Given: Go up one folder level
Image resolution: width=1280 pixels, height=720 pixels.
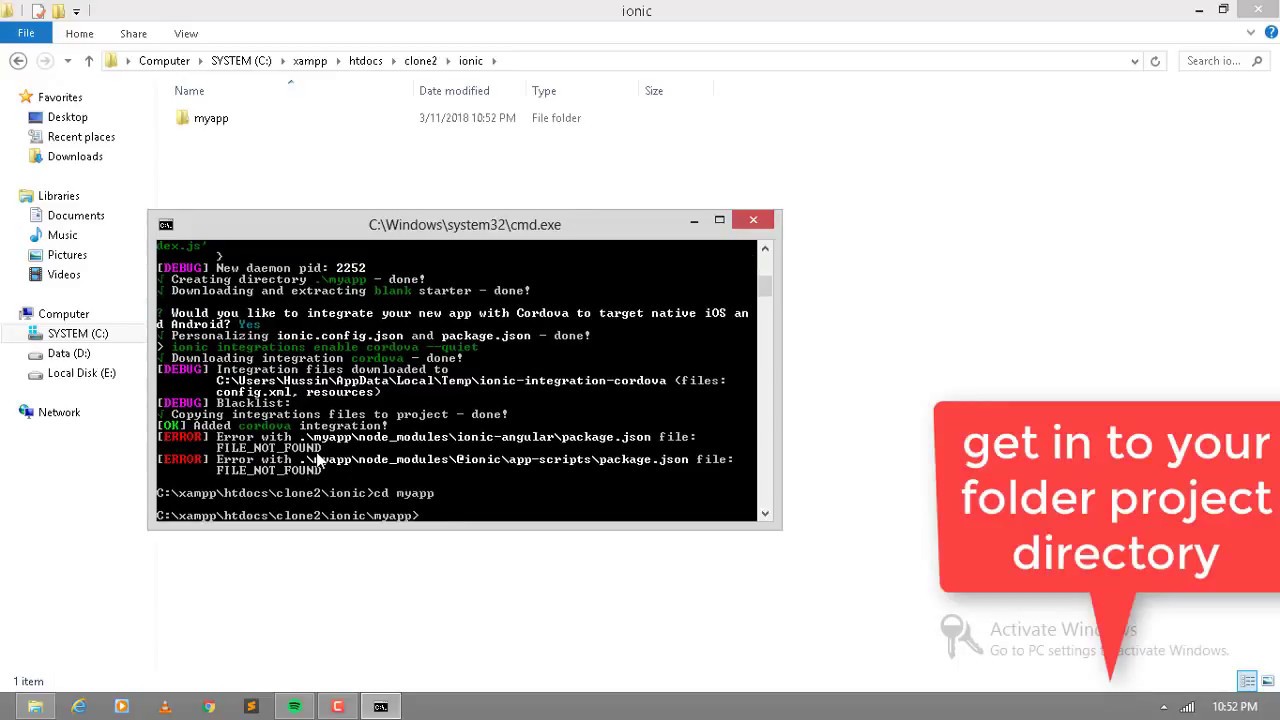Looking at the screenshot, I should 89,61.
